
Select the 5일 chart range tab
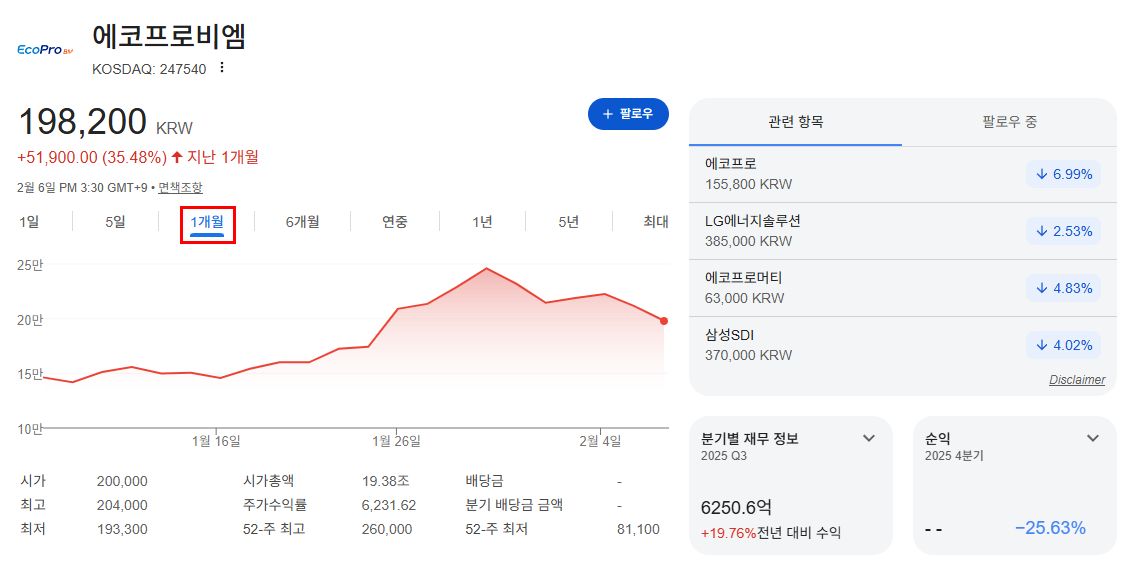pos(115,222)
